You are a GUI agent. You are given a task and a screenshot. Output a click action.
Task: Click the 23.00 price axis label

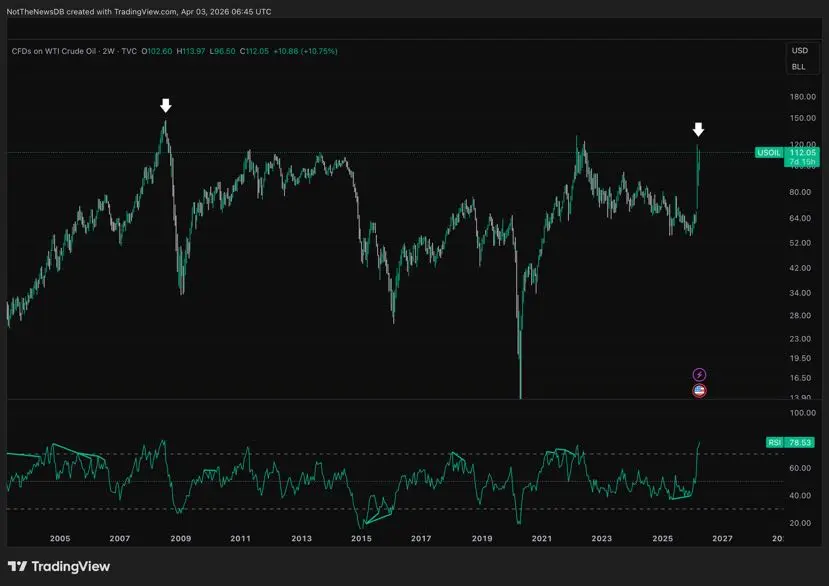tap(800, 338)
